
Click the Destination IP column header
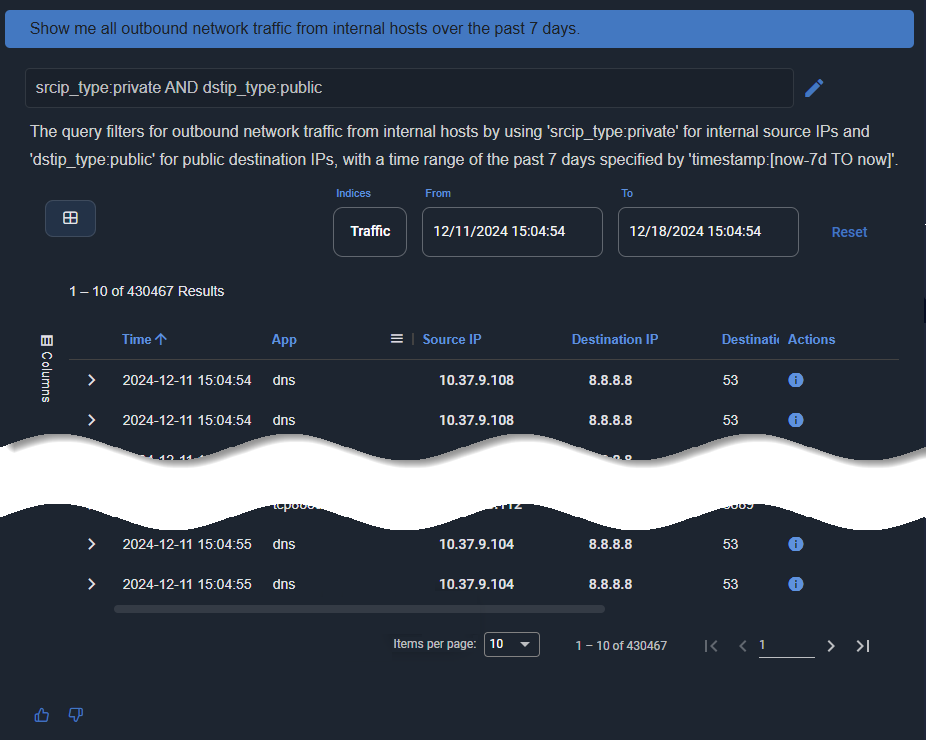615,339
